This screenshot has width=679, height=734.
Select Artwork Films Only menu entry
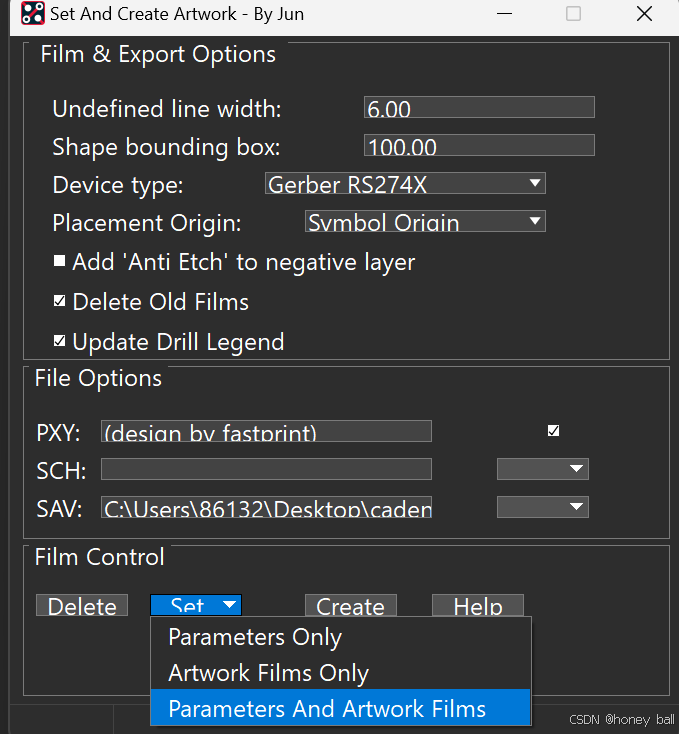(268, 673)
